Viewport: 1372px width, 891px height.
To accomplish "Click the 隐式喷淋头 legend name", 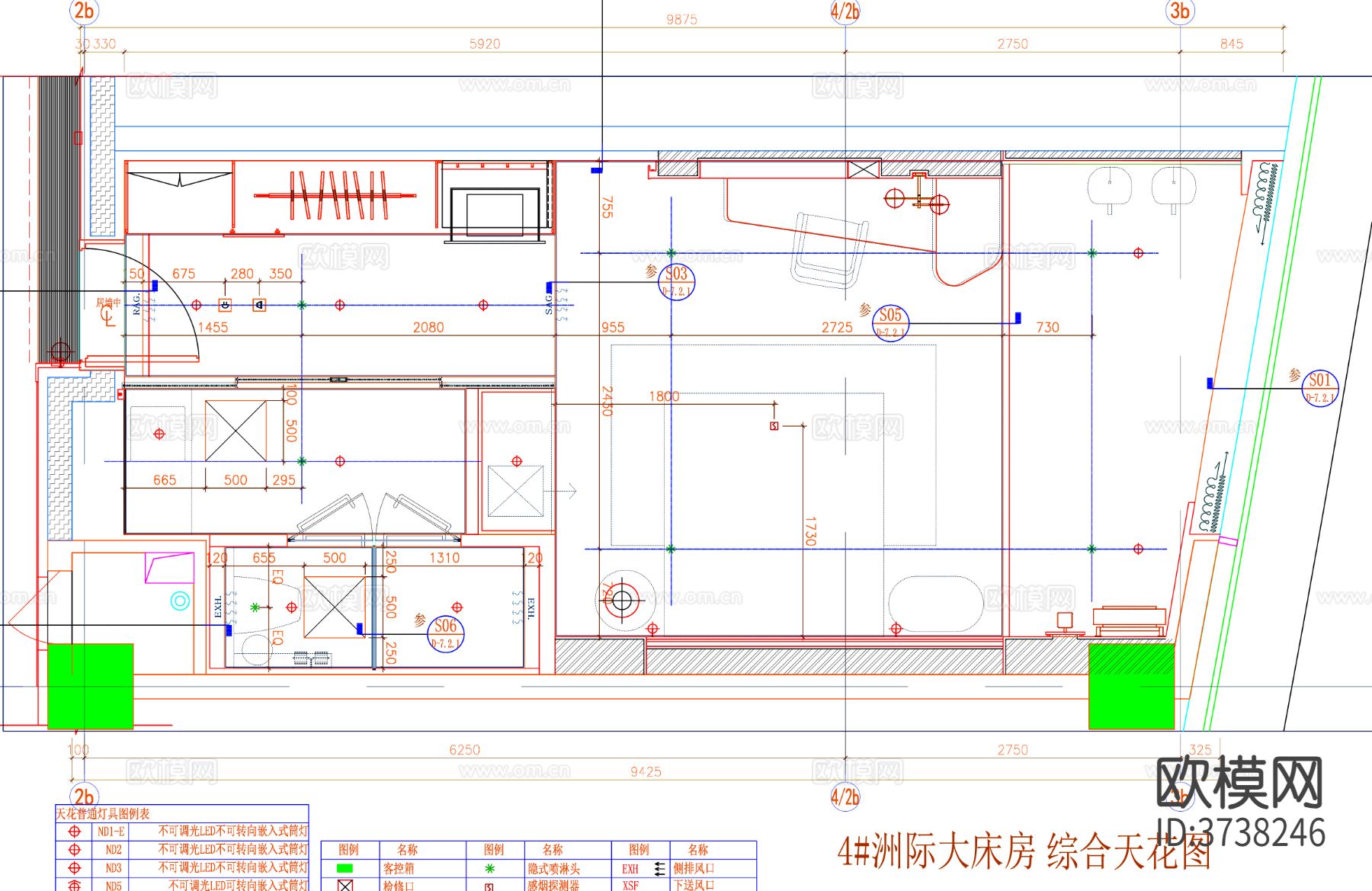I will pyautogui.click(x=554, y=869).
